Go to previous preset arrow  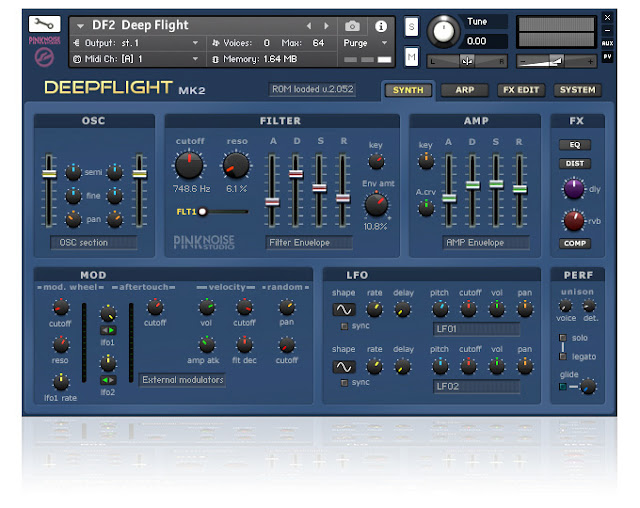pos(309,26)
